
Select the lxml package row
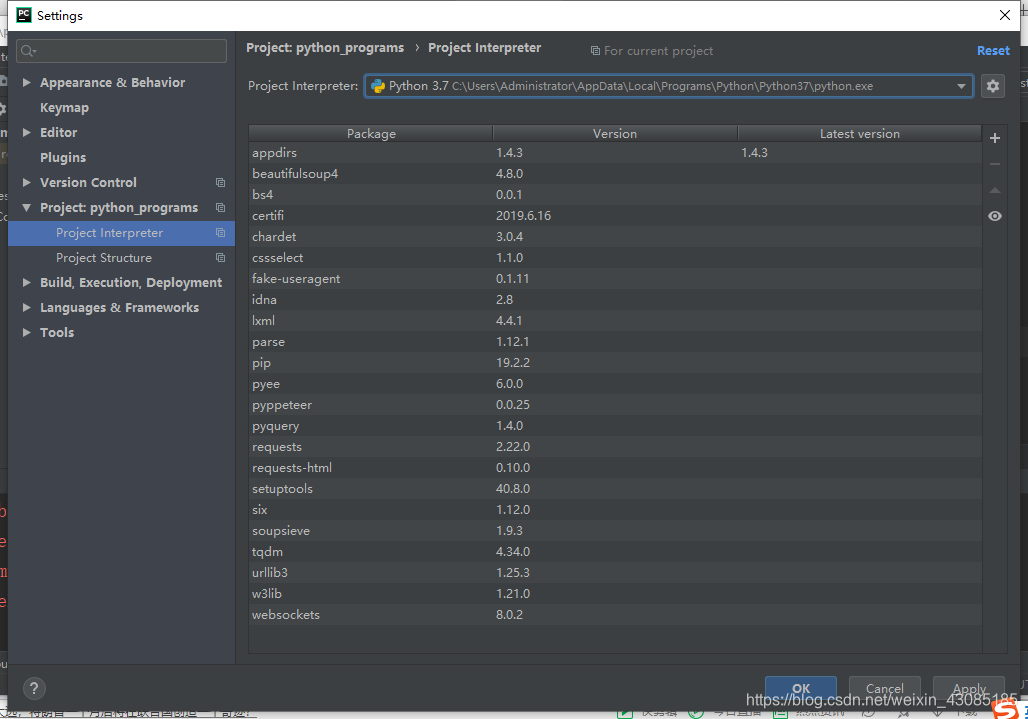(x=615, y=321)
